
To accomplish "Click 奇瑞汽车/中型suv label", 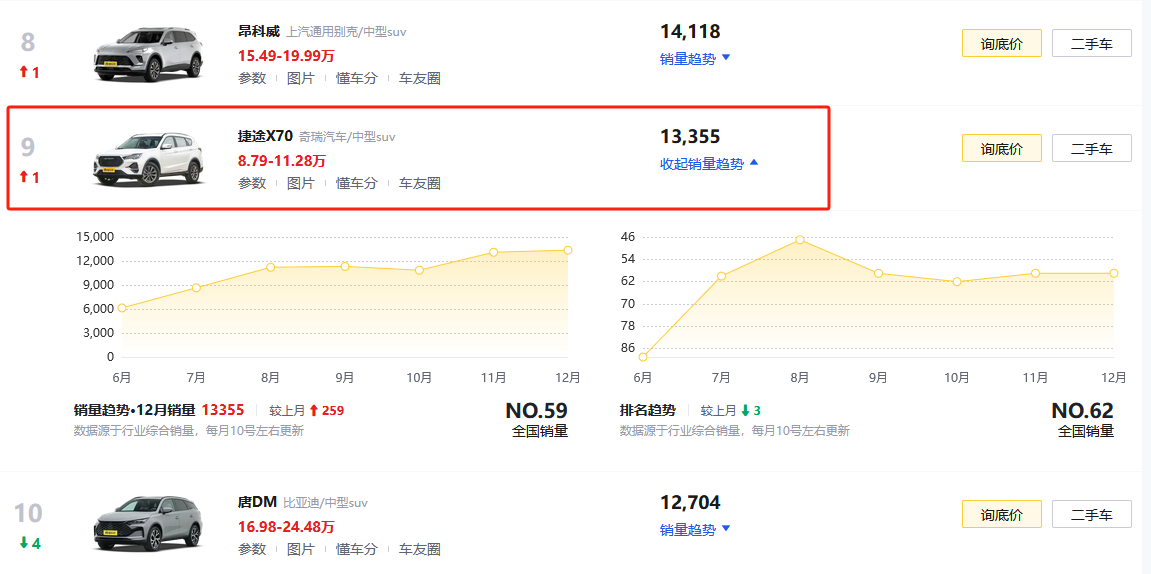I will tap(347, 137).
